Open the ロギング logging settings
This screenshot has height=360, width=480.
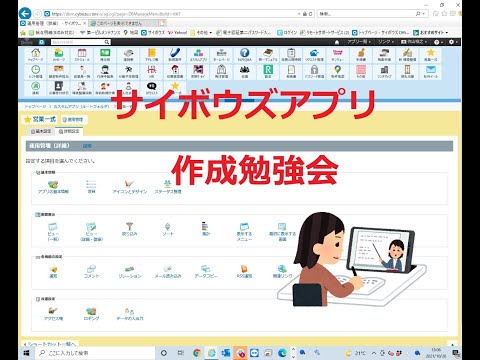pyautogui.click(x=91, y=314)
